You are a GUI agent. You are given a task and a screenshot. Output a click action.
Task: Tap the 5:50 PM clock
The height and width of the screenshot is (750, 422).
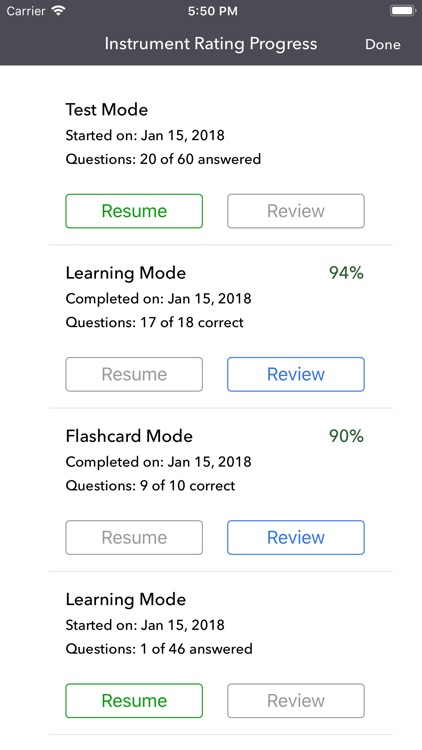click(x=212, y=11)
